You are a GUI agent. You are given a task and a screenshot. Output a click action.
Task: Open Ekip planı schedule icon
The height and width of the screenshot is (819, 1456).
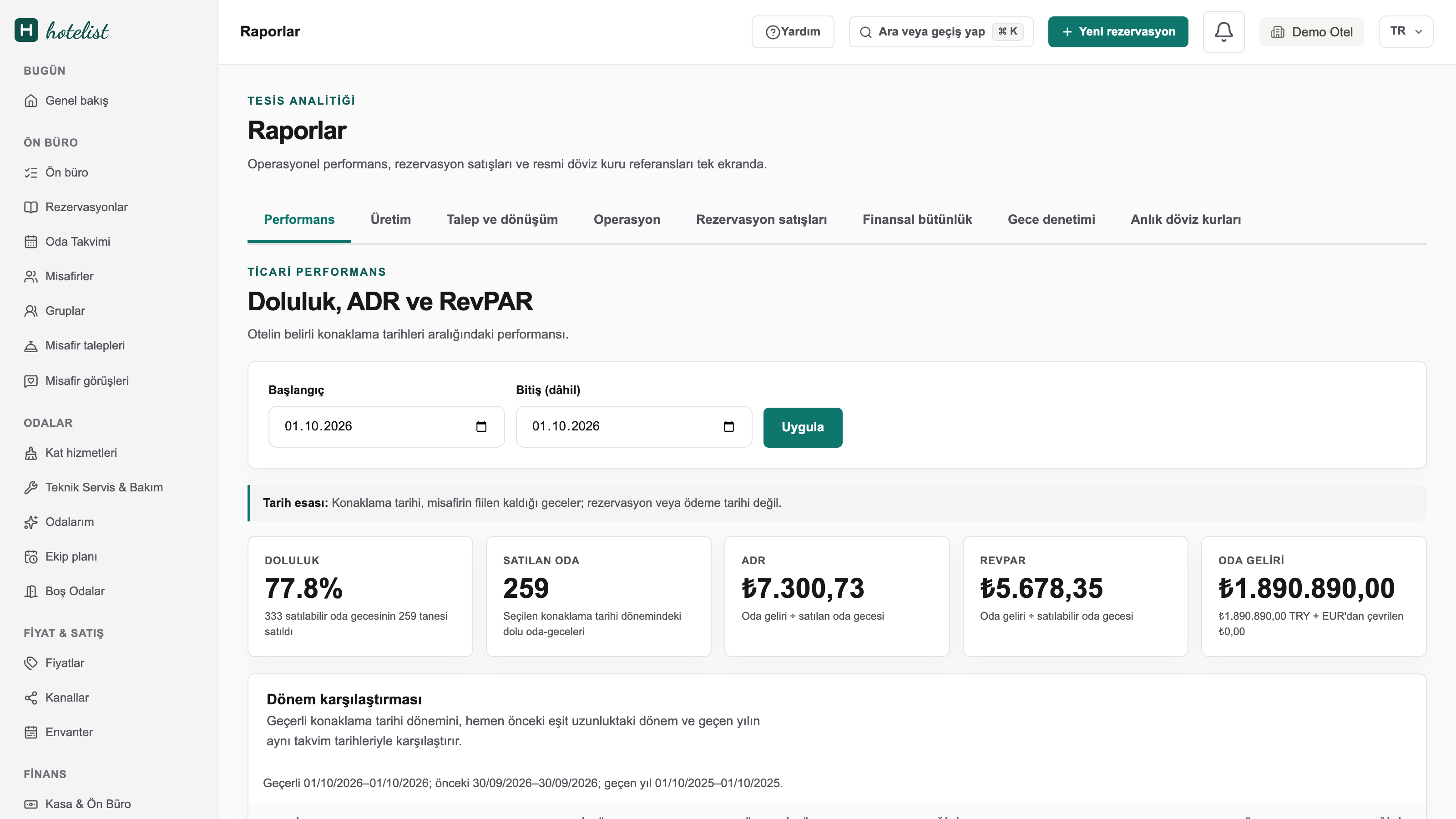point(30,557)
